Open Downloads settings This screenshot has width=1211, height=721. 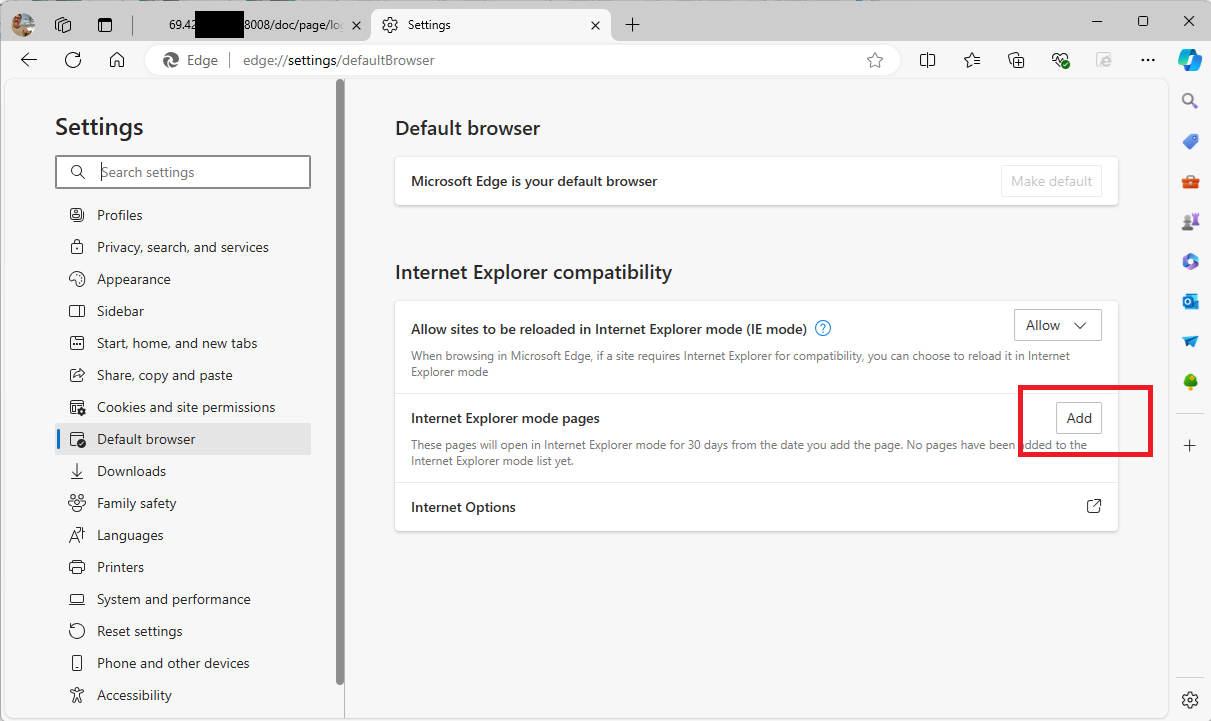point(183,471)
